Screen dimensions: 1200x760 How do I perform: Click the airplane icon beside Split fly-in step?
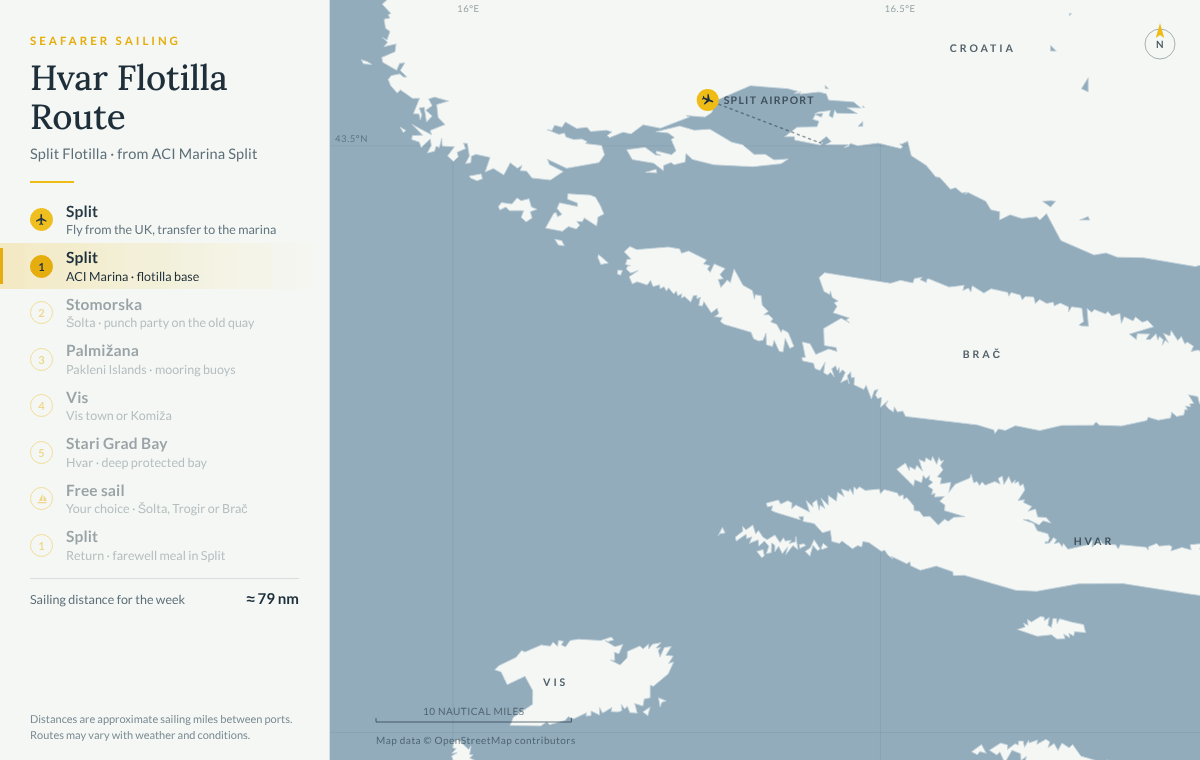pos(41,220)
